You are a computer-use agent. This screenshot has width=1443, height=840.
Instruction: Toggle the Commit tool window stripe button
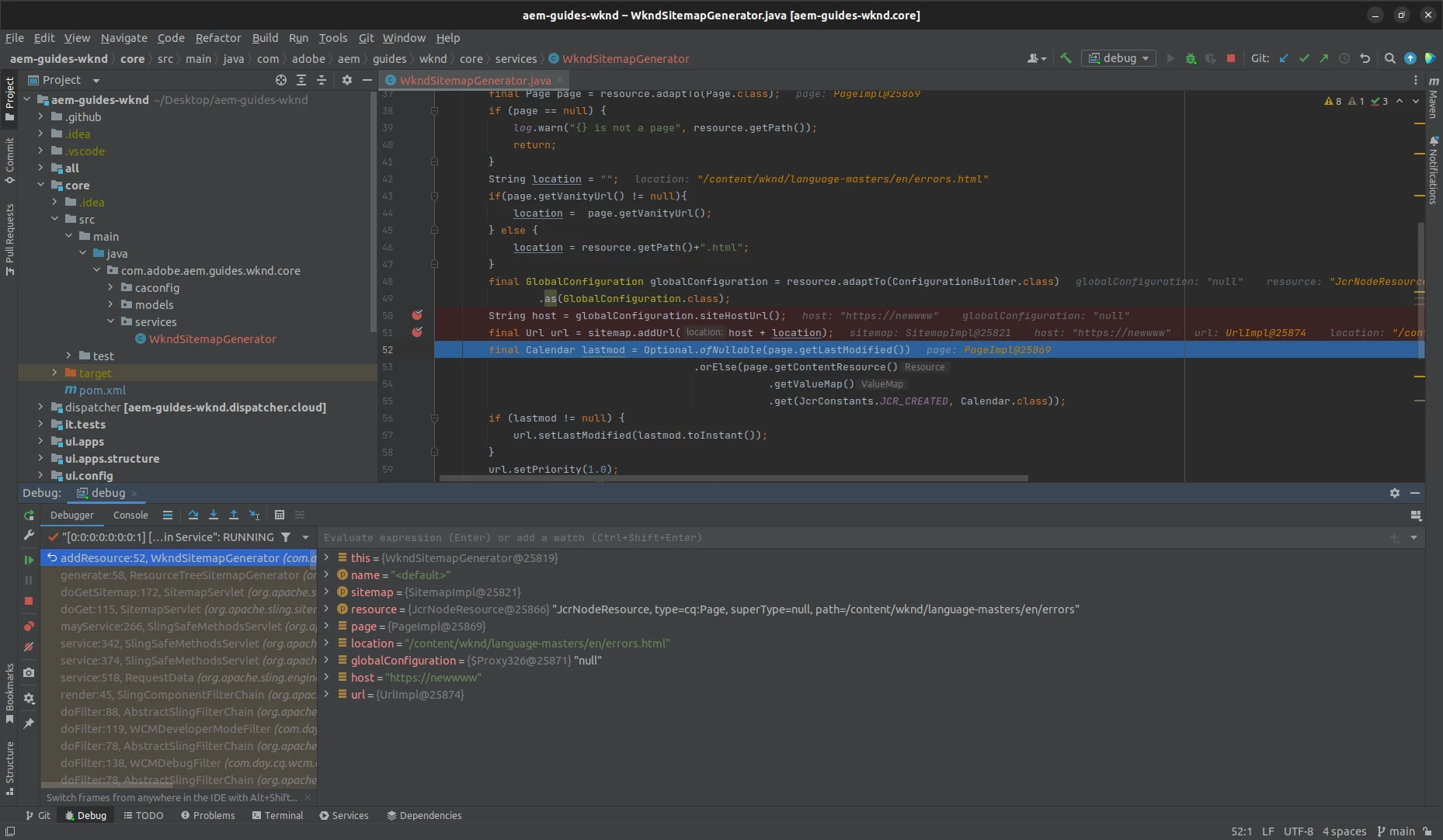coord(9,161)
